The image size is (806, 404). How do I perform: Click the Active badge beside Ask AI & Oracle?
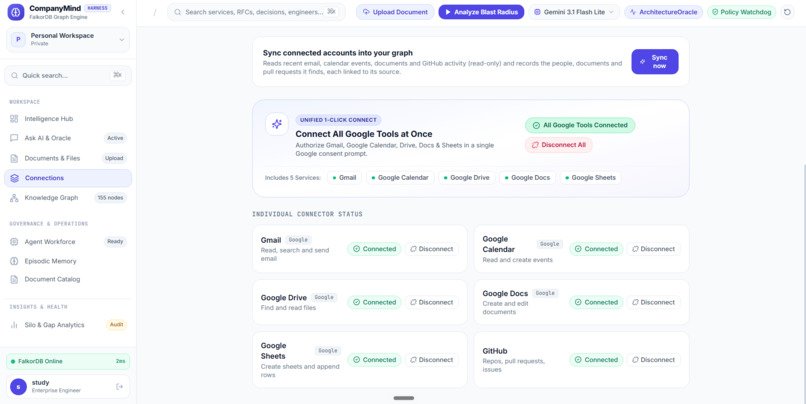coord(115,138)
